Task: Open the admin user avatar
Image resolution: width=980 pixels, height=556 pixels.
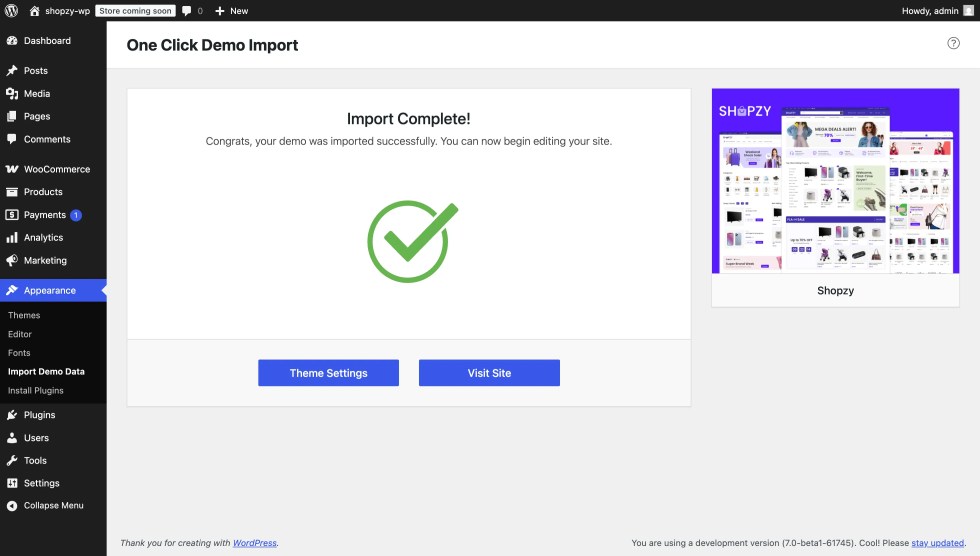Action: (x=968, y=11)
